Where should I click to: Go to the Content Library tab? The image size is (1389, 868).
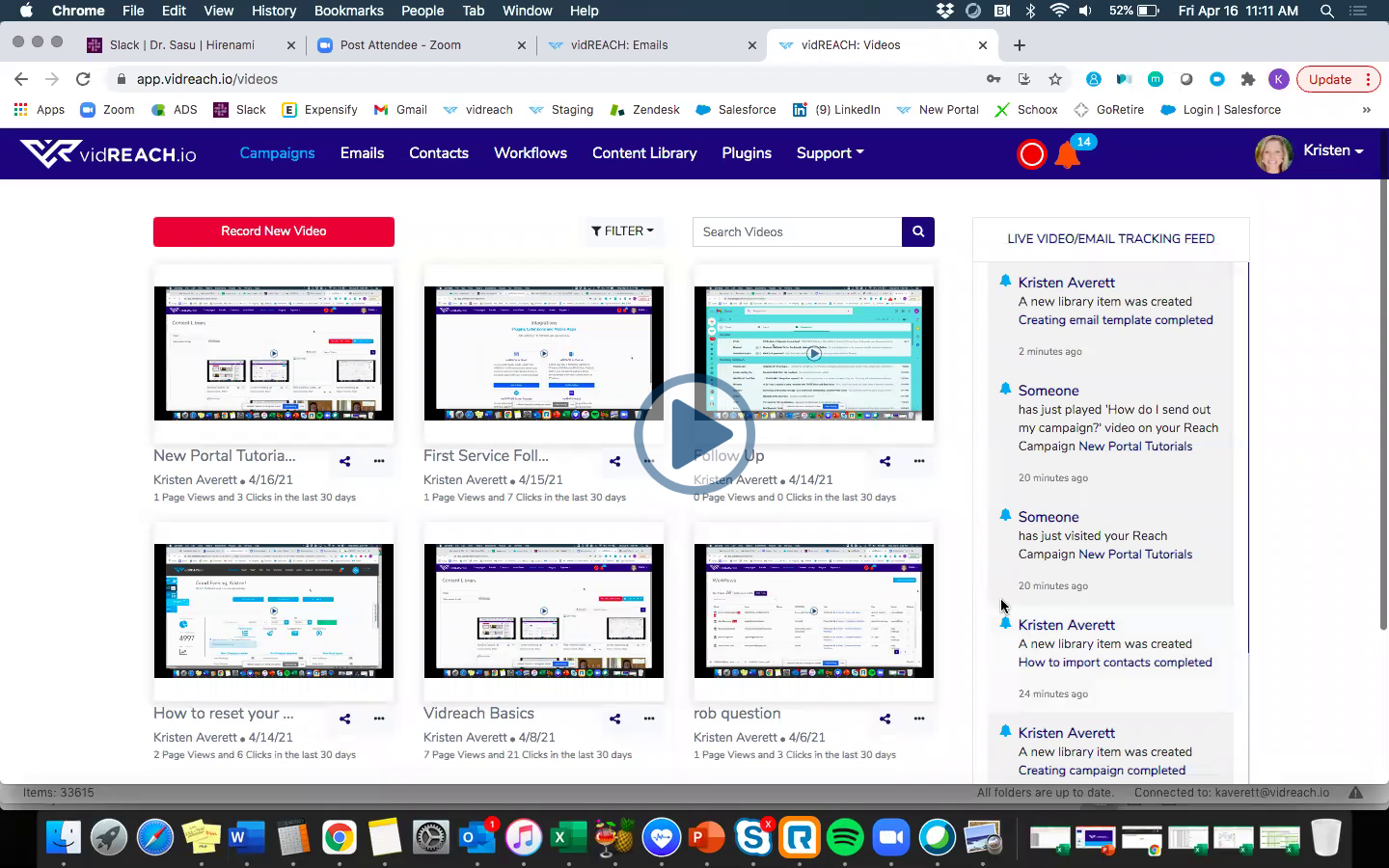click(x=644, y=153)
